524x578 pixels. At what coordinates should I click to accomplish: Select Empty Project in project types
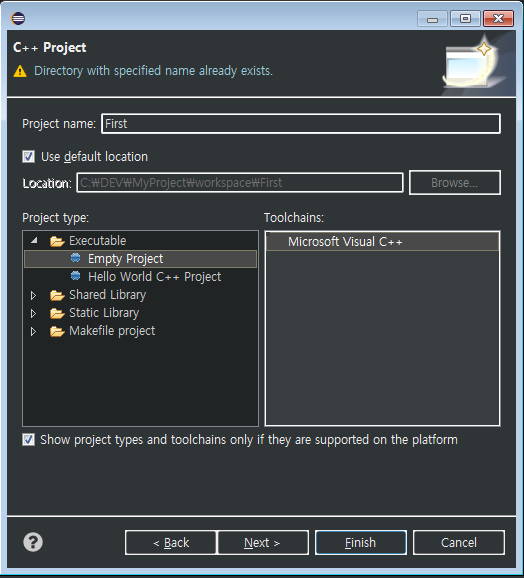click(x=140, y=259)
